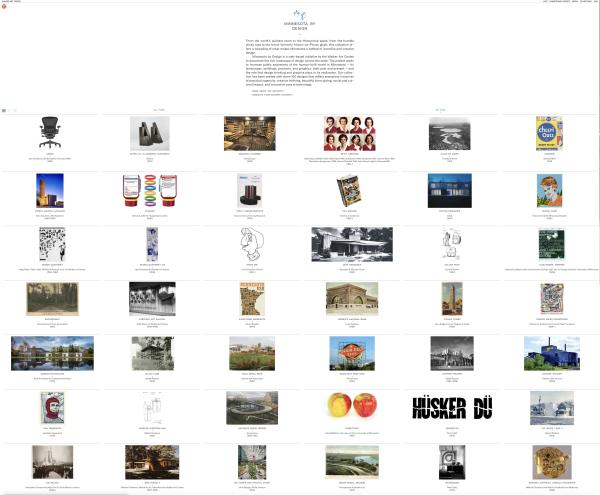Open the black-and-white sculpted building facade
Screen dimensions: 600x495
pyautogui.click(x=152, y=299)
